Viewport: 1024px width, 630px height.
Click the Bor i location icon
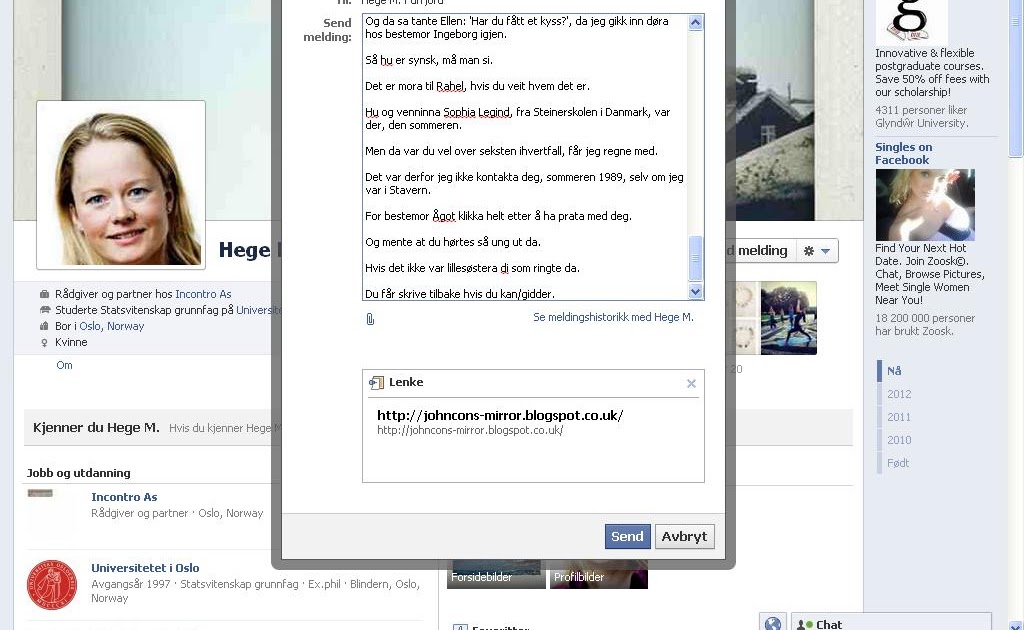[x=44, y=326]
